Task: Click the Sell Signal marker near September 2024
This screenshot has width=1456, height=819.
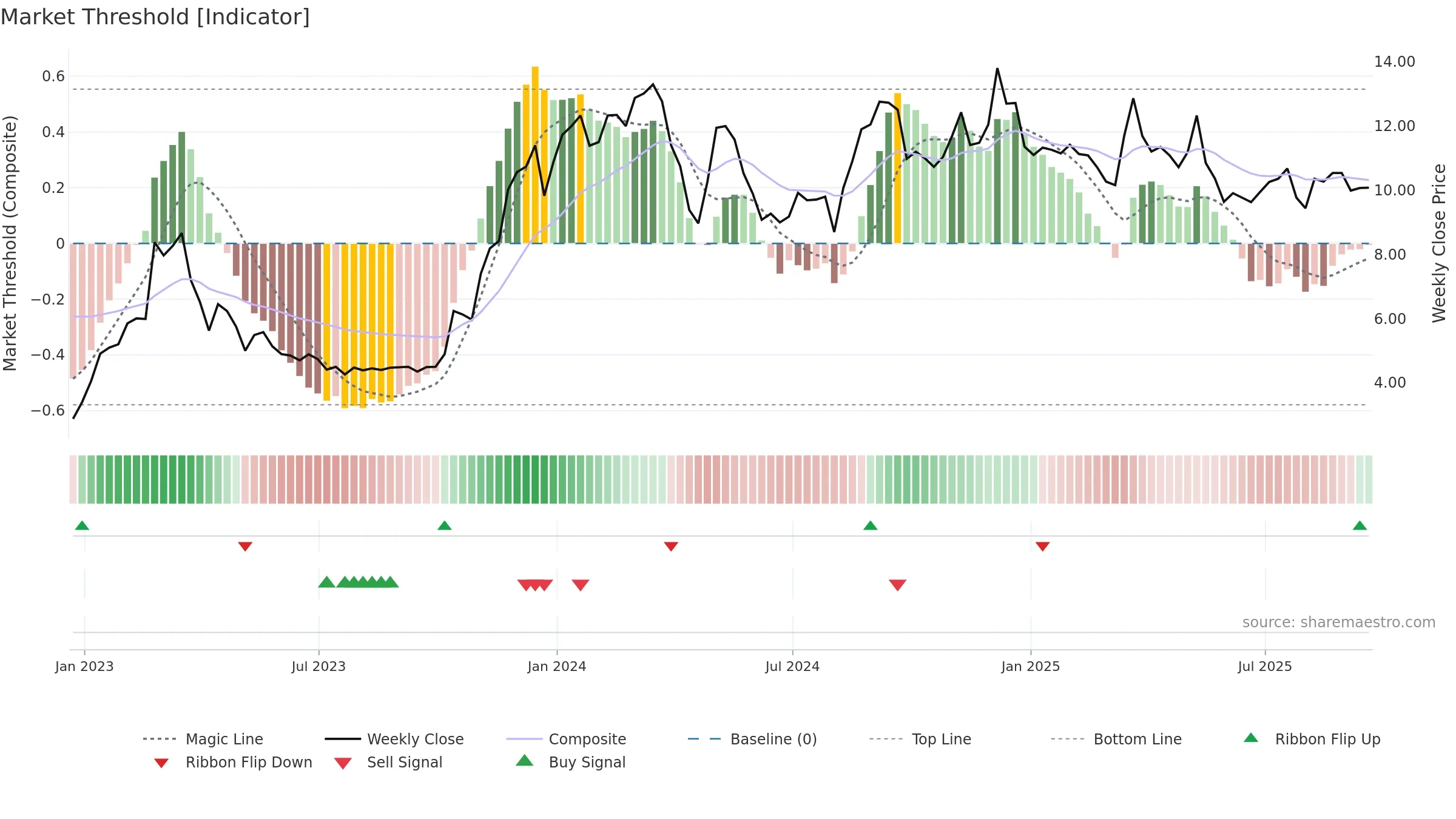Action: point(898,585)
